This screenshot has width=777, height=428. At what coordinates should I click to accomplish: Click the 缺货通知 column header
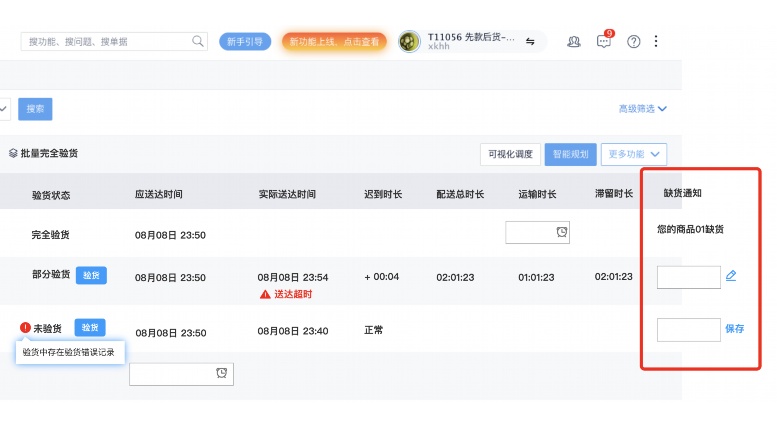click(682, 193)
